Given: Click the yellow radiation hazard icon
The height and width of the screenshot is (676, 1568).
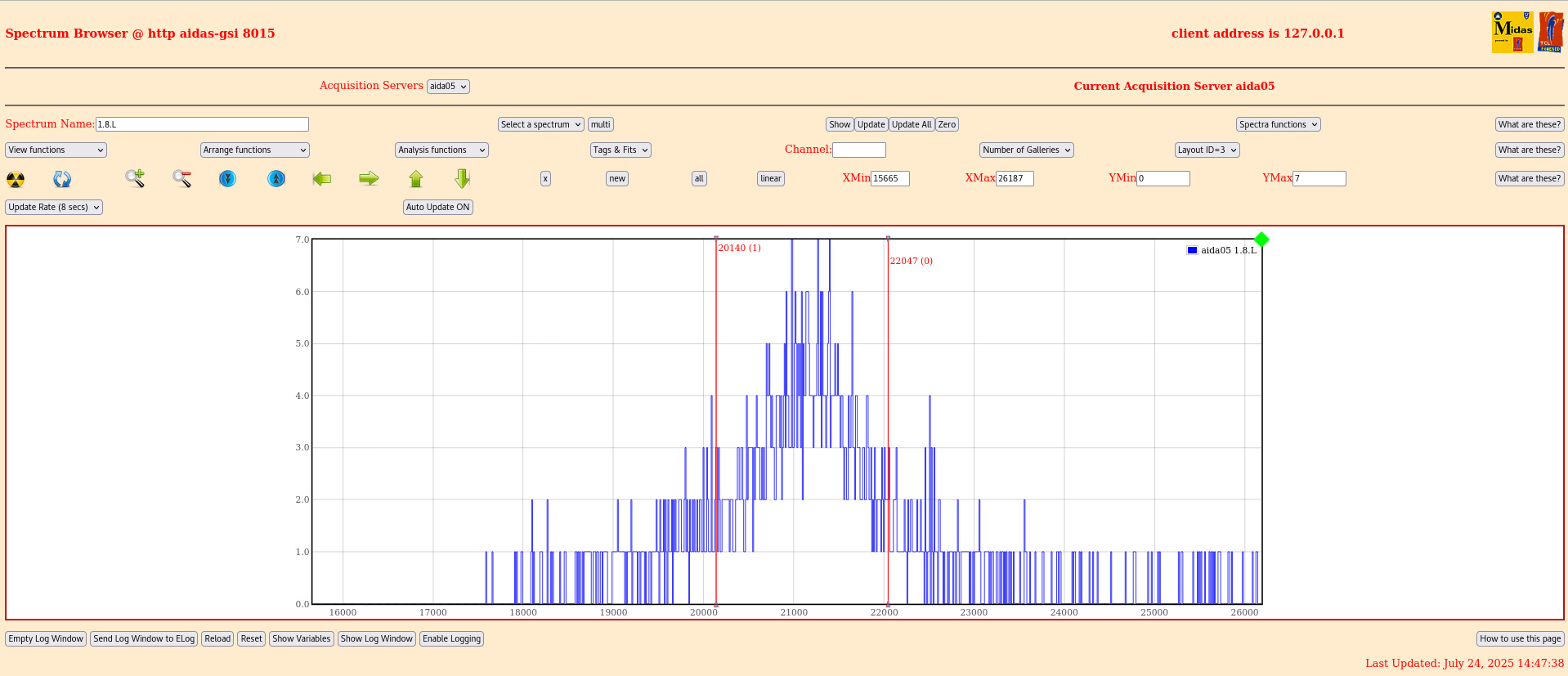Looking at the screenshot, I should coord(16,179).
